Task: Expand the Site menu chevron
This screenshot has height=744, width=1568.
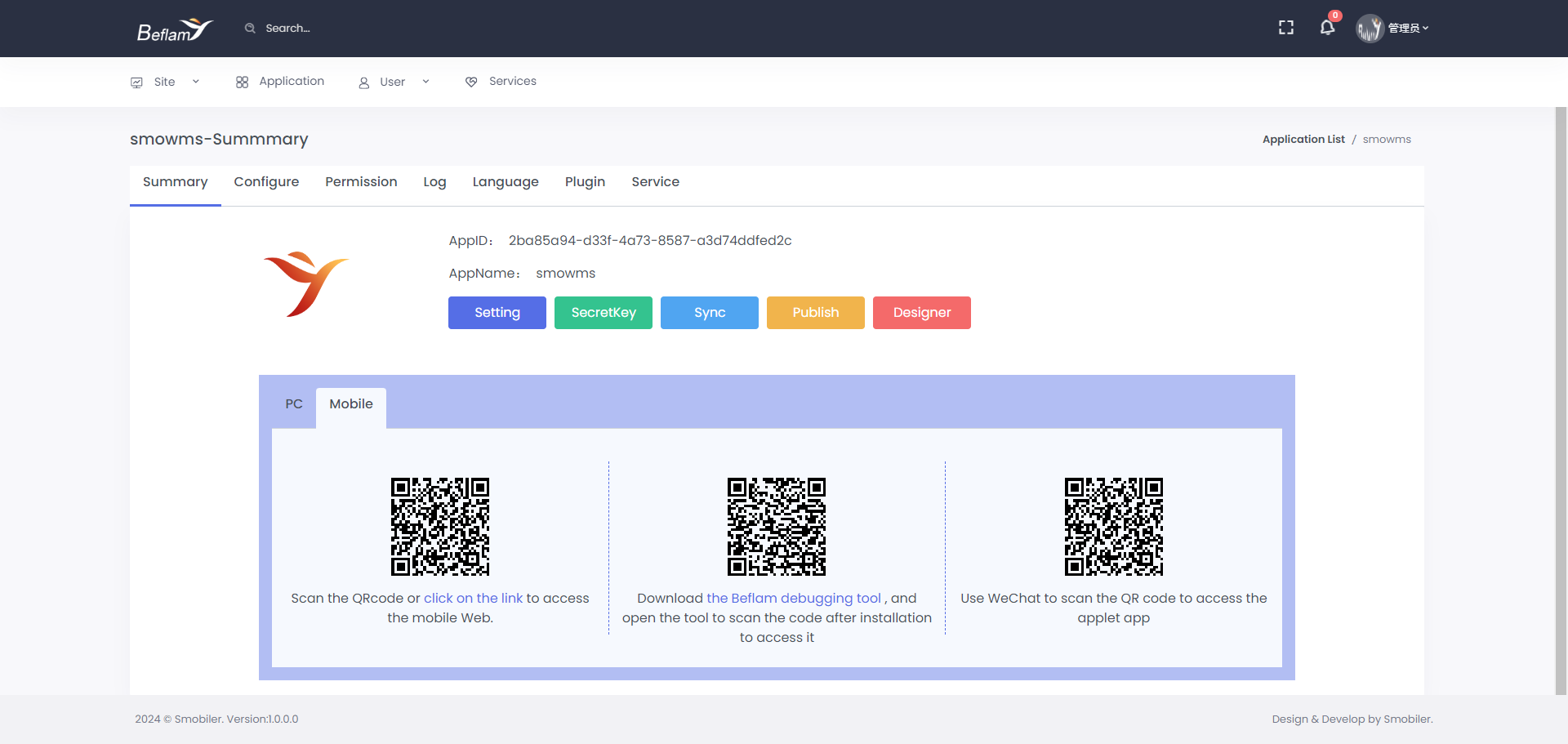Action: click(196, 82)
